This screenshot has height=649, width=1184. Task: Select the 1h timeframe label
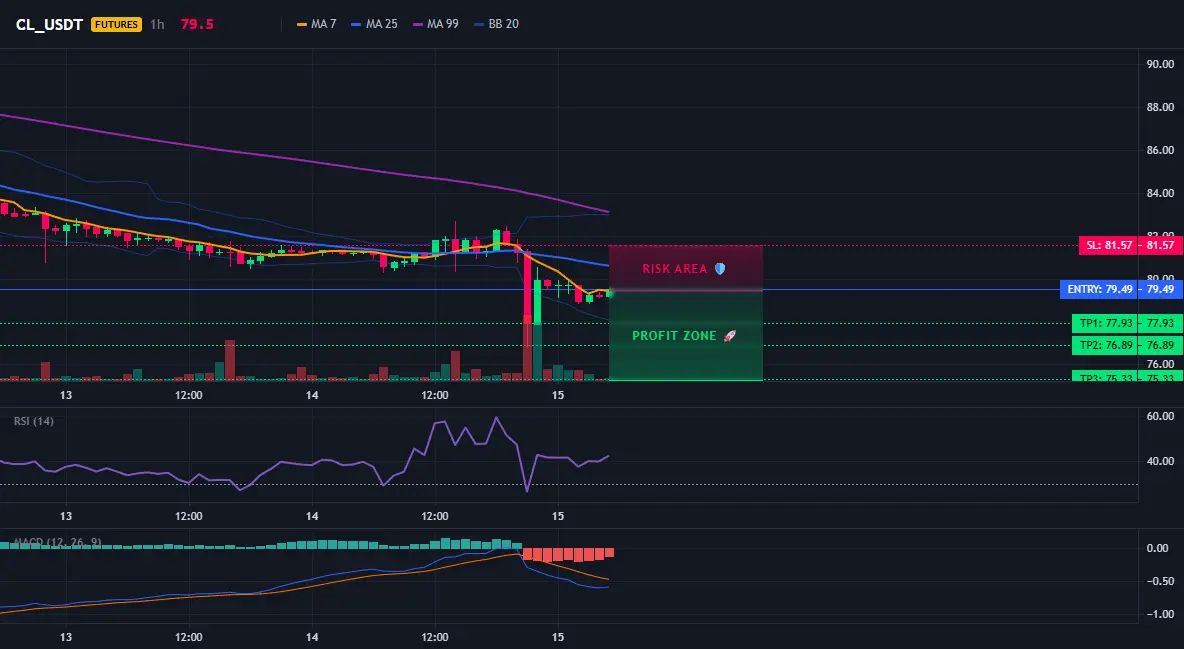click(157, 24)
